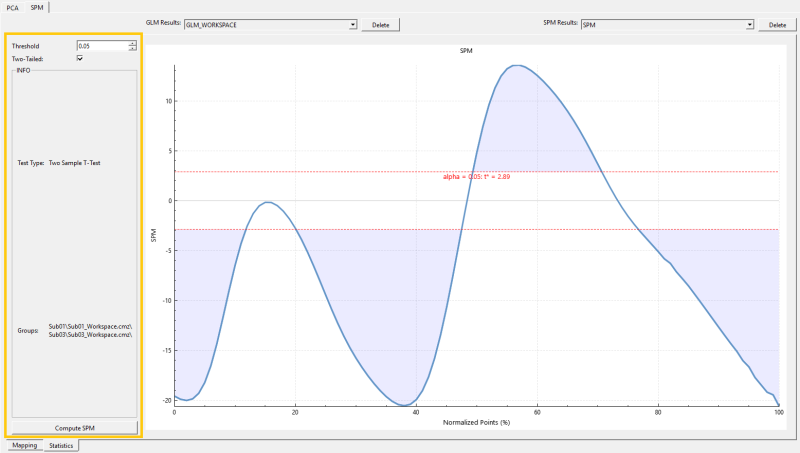This screenshot has width=800, height=453.
Task: Click the Test Type label
Action: [31, 163]
